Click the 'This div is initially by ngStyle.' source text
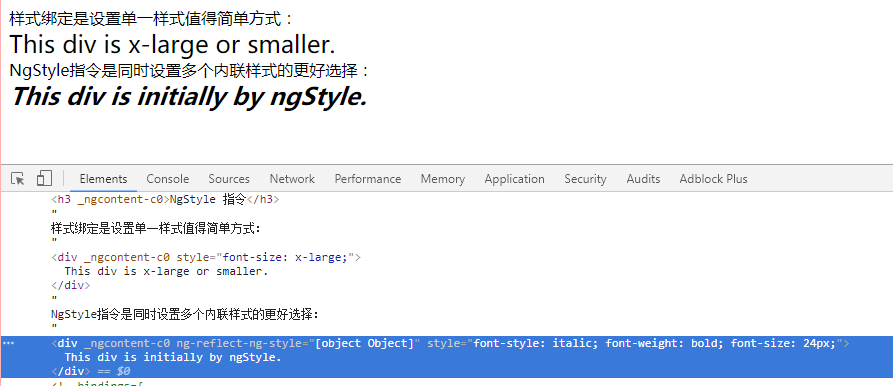Screen dimensions: 893x386 (x=173, y=358)
